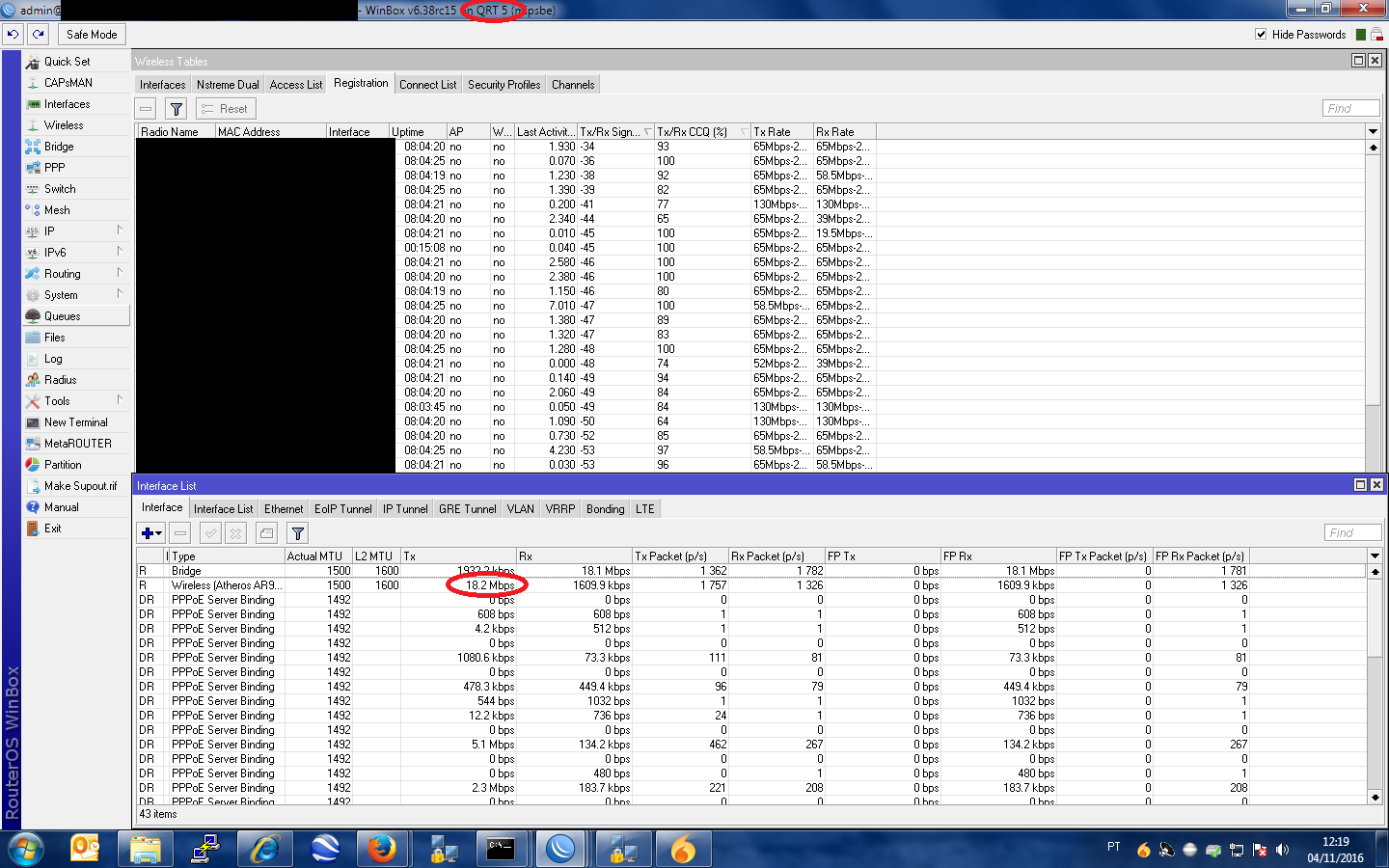Click the Interface List scrollbar down arrow
1389x868 pixels.
pos(1375,798)
